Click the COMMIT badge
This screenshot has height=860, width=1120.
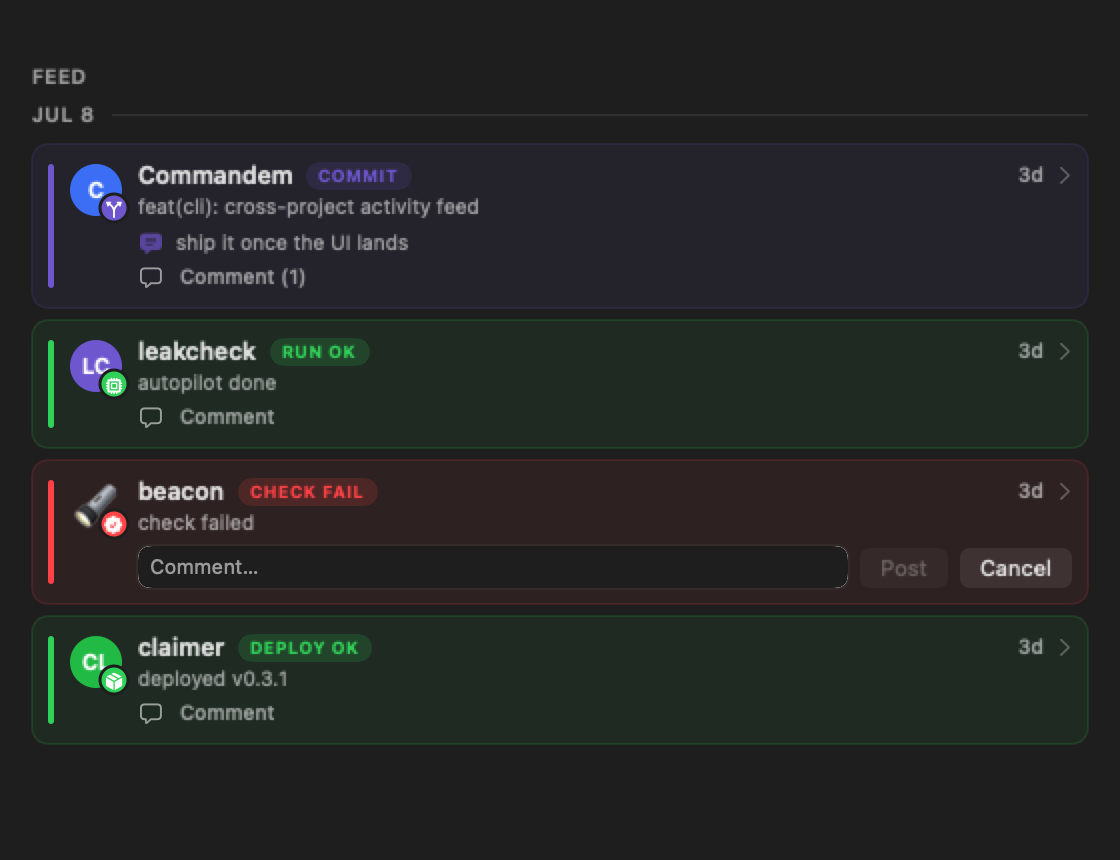[x=358, y=176]
